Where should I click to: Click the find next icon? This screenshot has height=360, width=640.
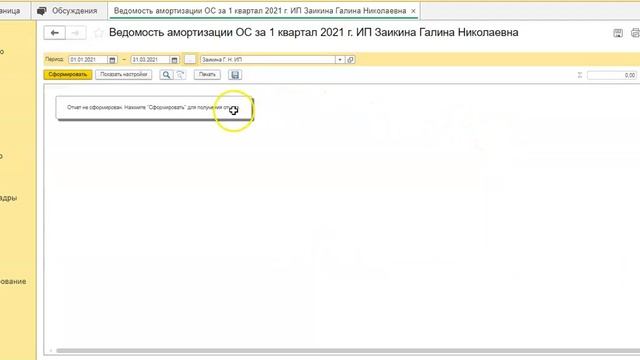point(180,75)
